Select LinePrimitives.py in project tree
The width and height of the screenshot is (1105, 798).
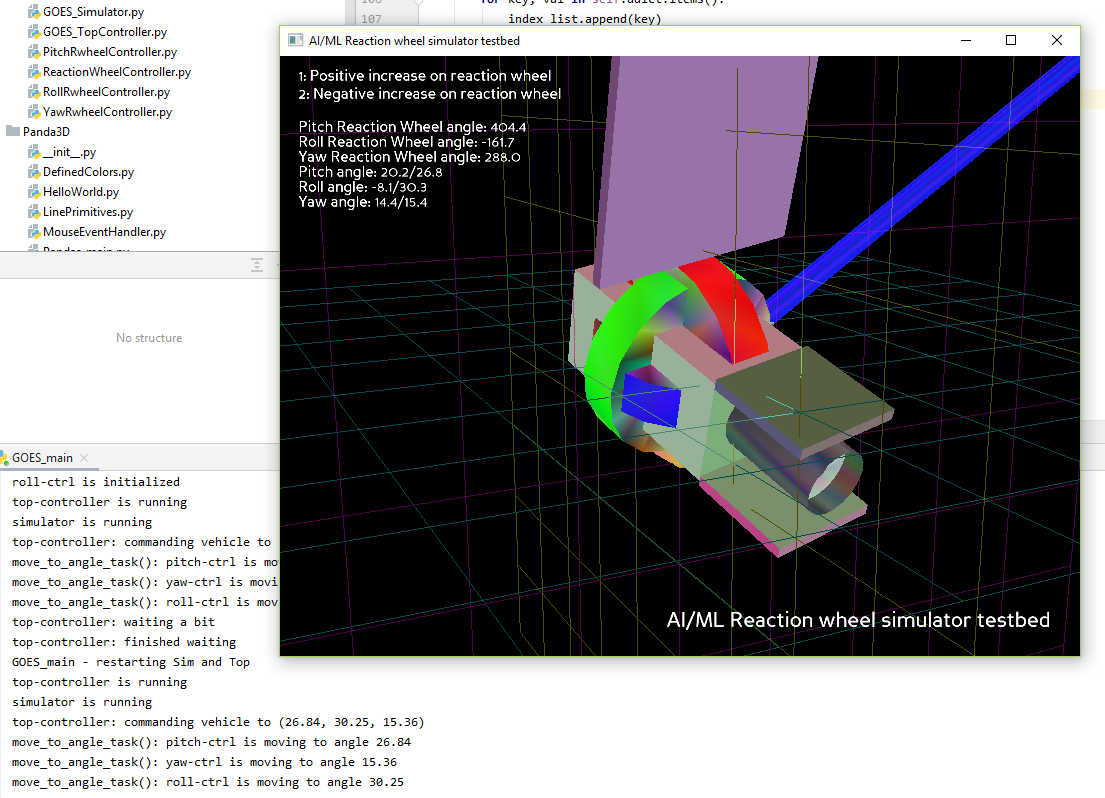(x=87, y=212)
